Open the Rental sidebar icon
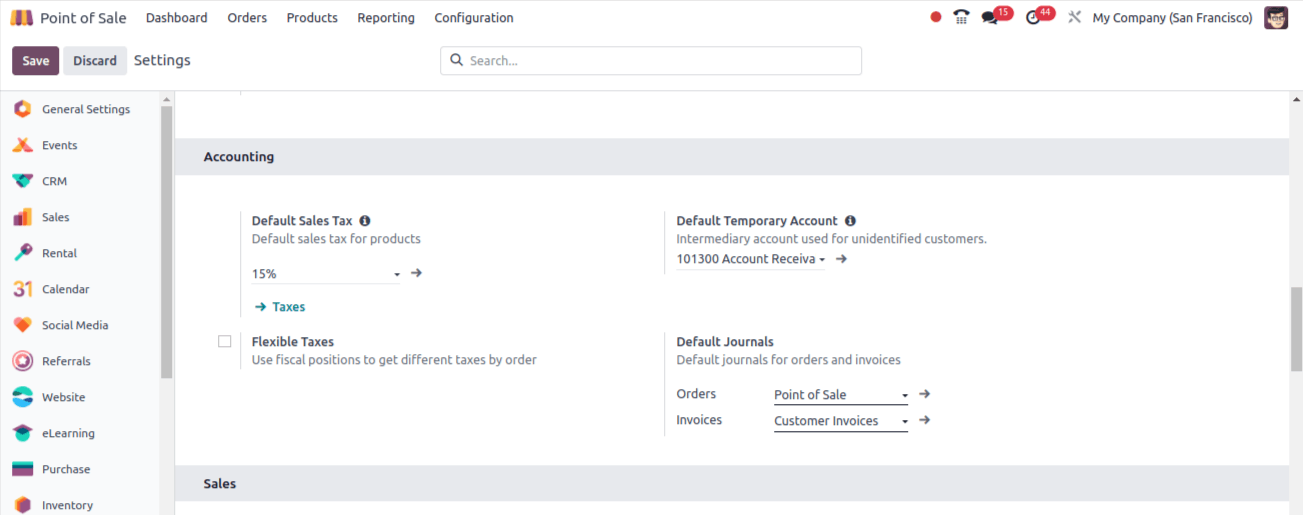The width and height of the screenshot is (1303, 515). pos(22,253)
